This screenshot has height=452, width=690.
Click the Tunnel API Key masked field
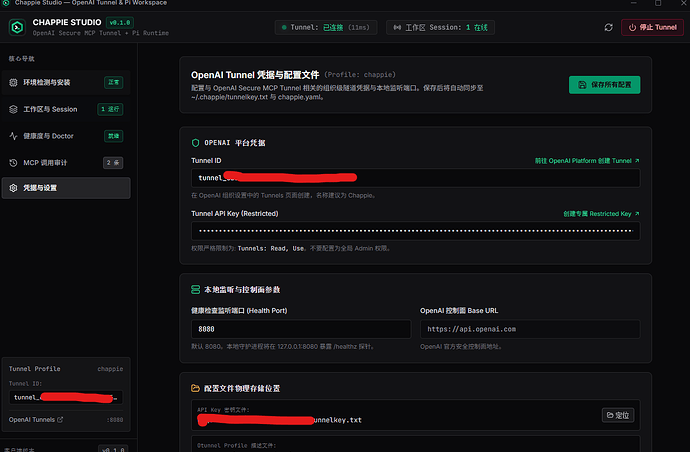415,231
